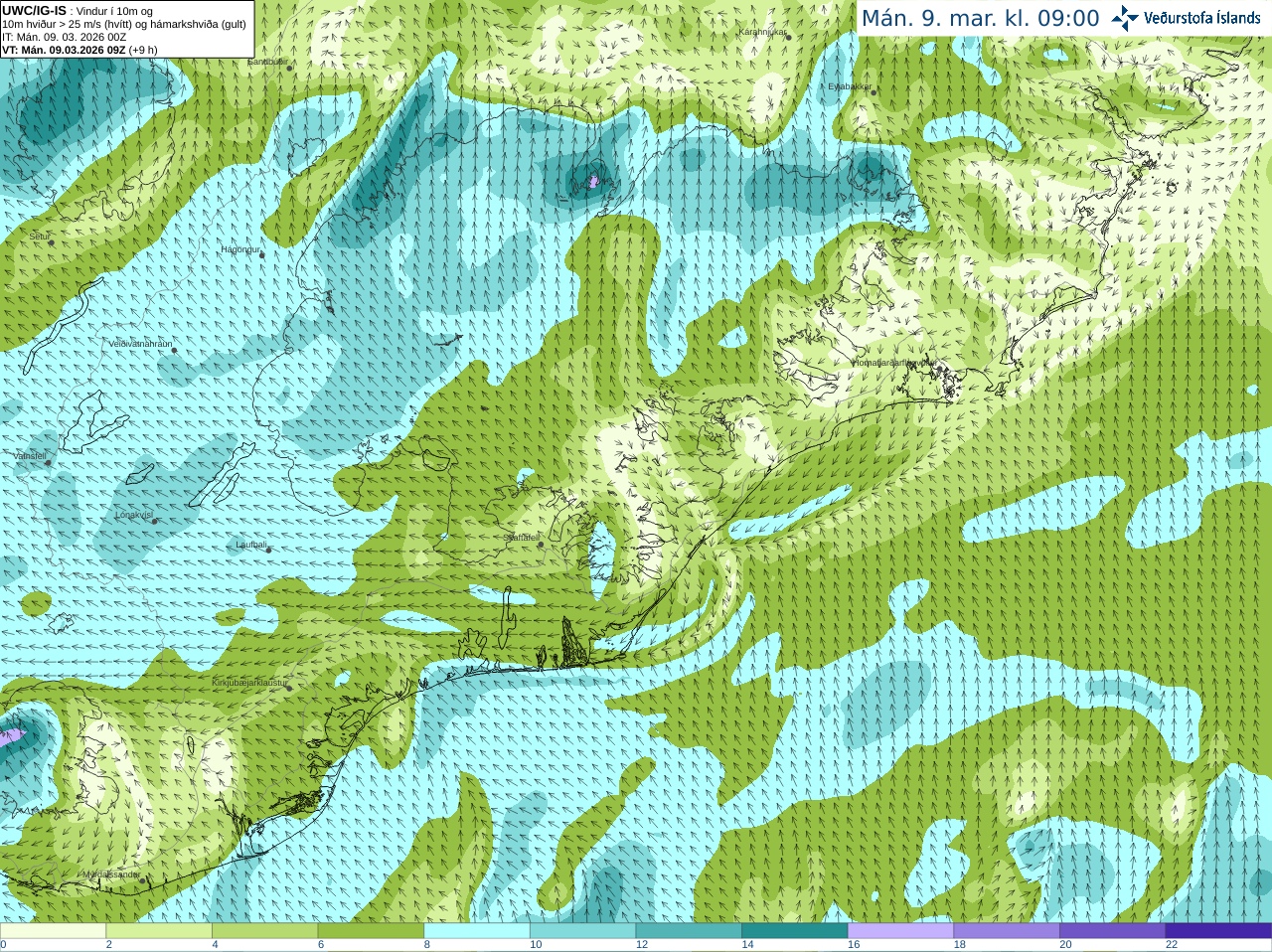Click the Skaftafell station label
The image size is (1272, 952).
(x=521, y=538)
